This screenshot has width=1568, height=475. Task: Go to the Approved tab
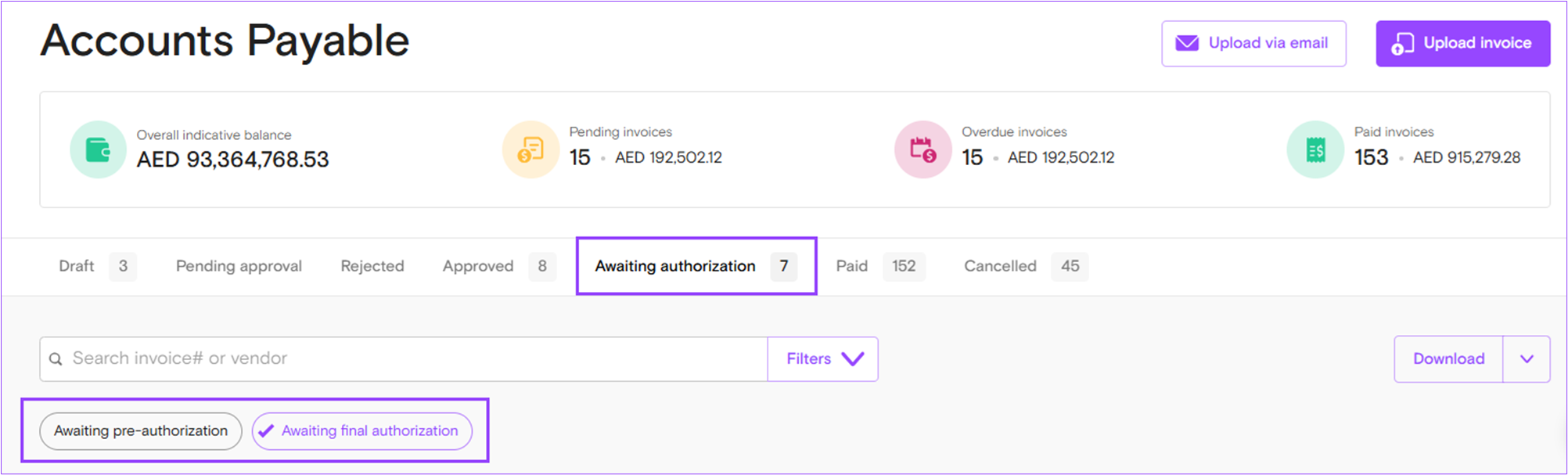click(x=478, y=266)
